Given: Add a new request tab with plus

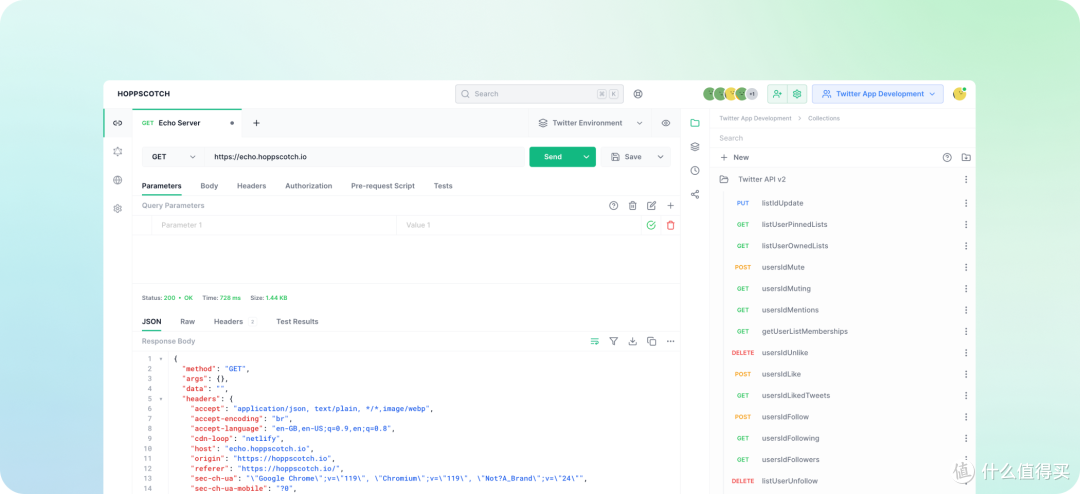Looking at the screenshot, I should 256,123.
